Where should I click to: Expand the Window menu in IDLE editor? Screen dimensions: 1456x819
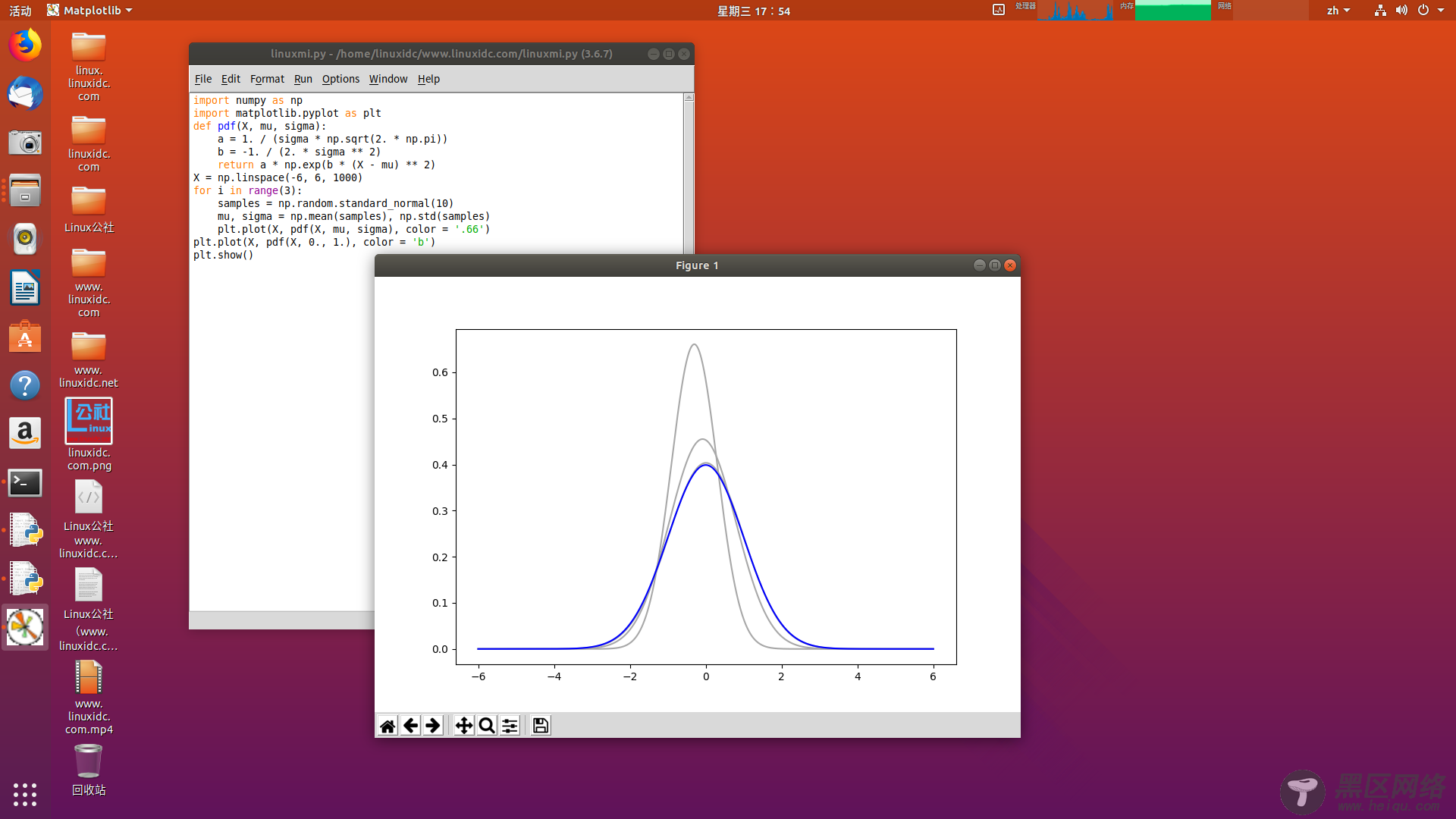[388, 79]
